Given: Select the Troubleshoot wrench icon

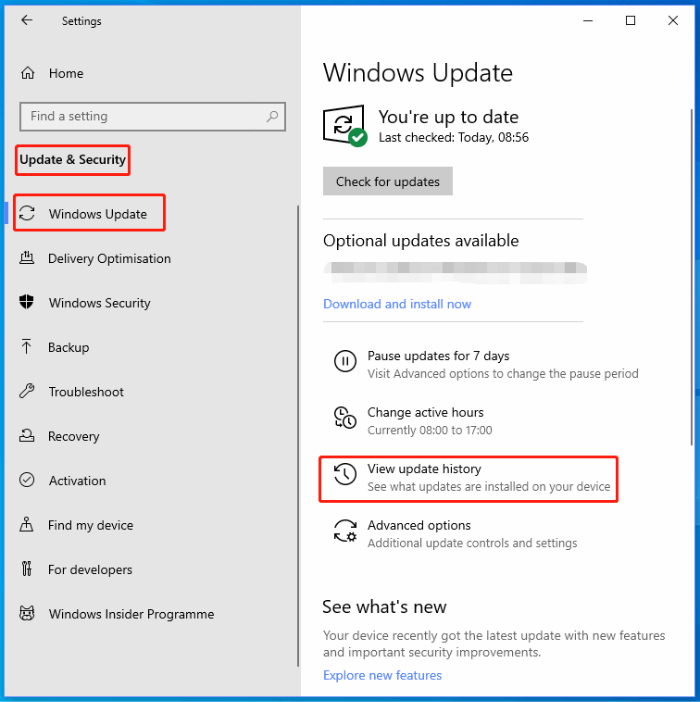Looking at the screenshot, I should 27,391.
